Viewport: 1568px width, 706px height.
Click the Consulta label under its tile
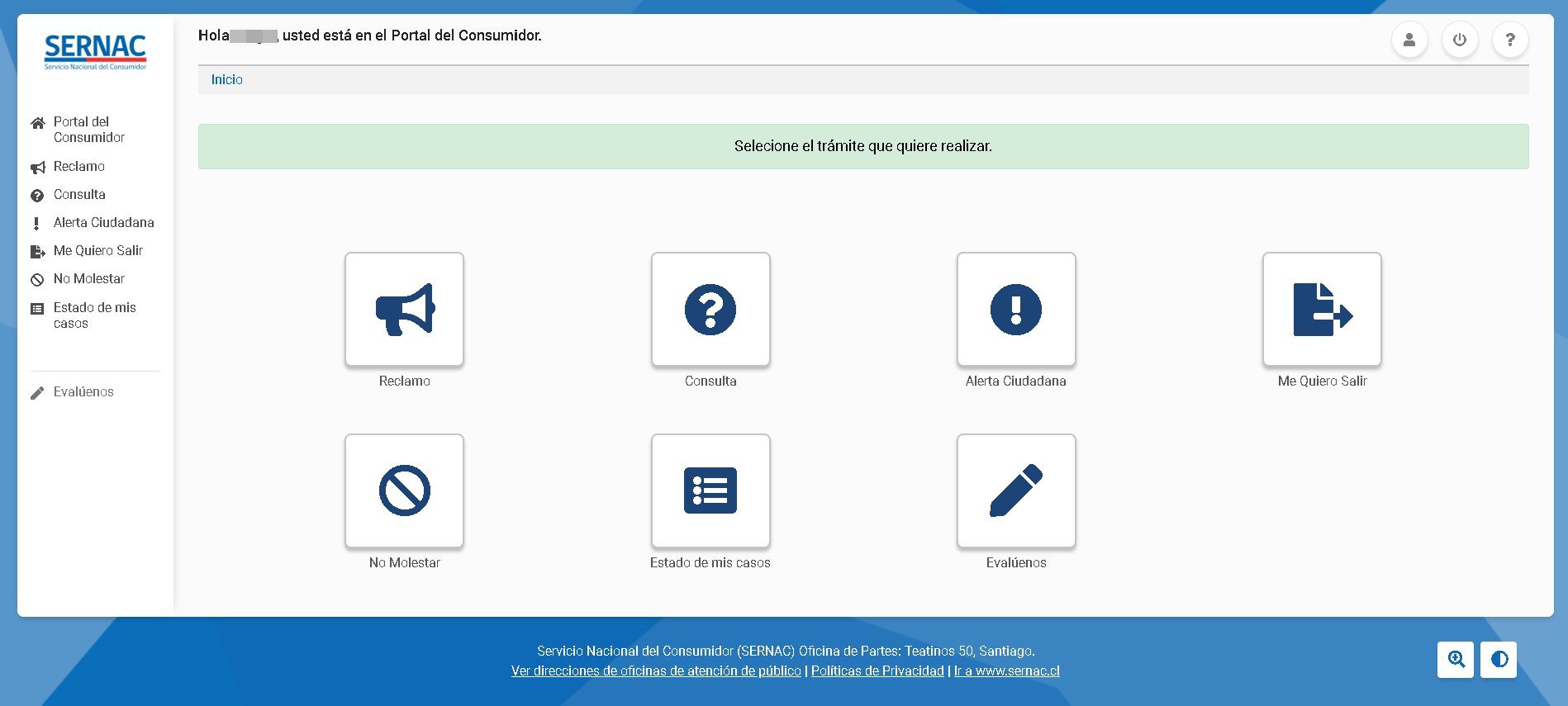click(710, 381)
